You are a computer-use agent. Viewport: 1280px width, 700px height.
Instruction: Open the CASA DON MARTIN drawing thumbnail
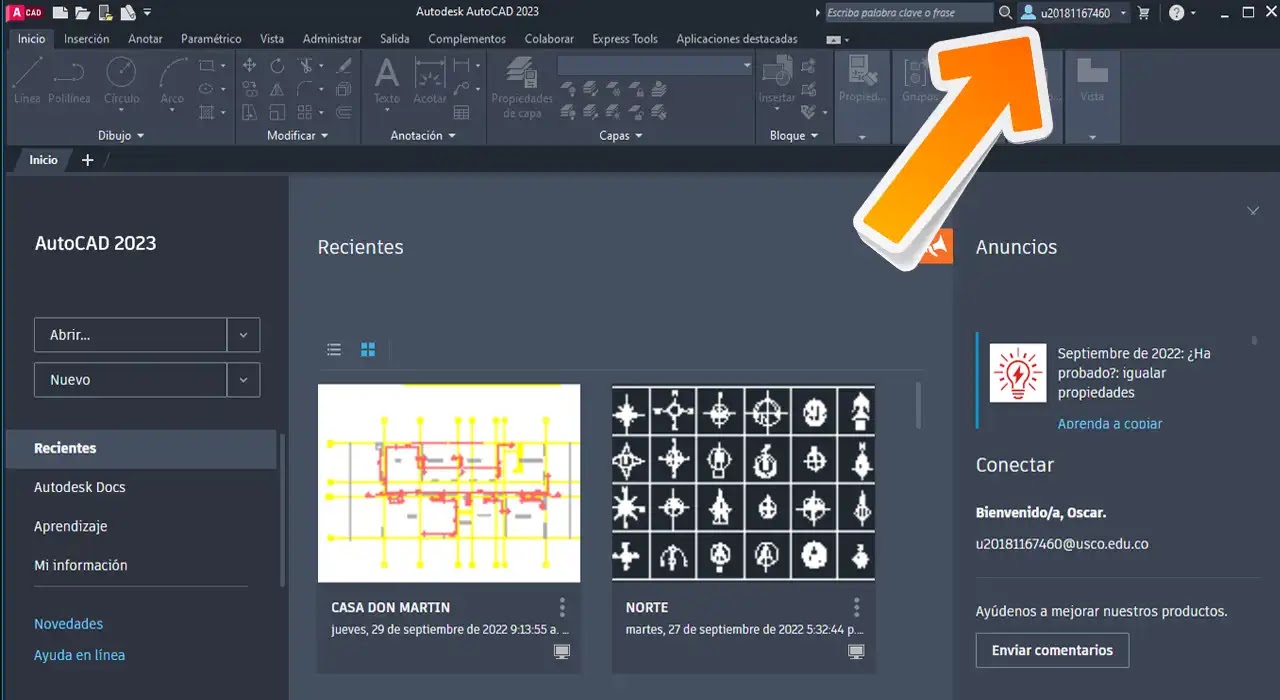(449, 483)
